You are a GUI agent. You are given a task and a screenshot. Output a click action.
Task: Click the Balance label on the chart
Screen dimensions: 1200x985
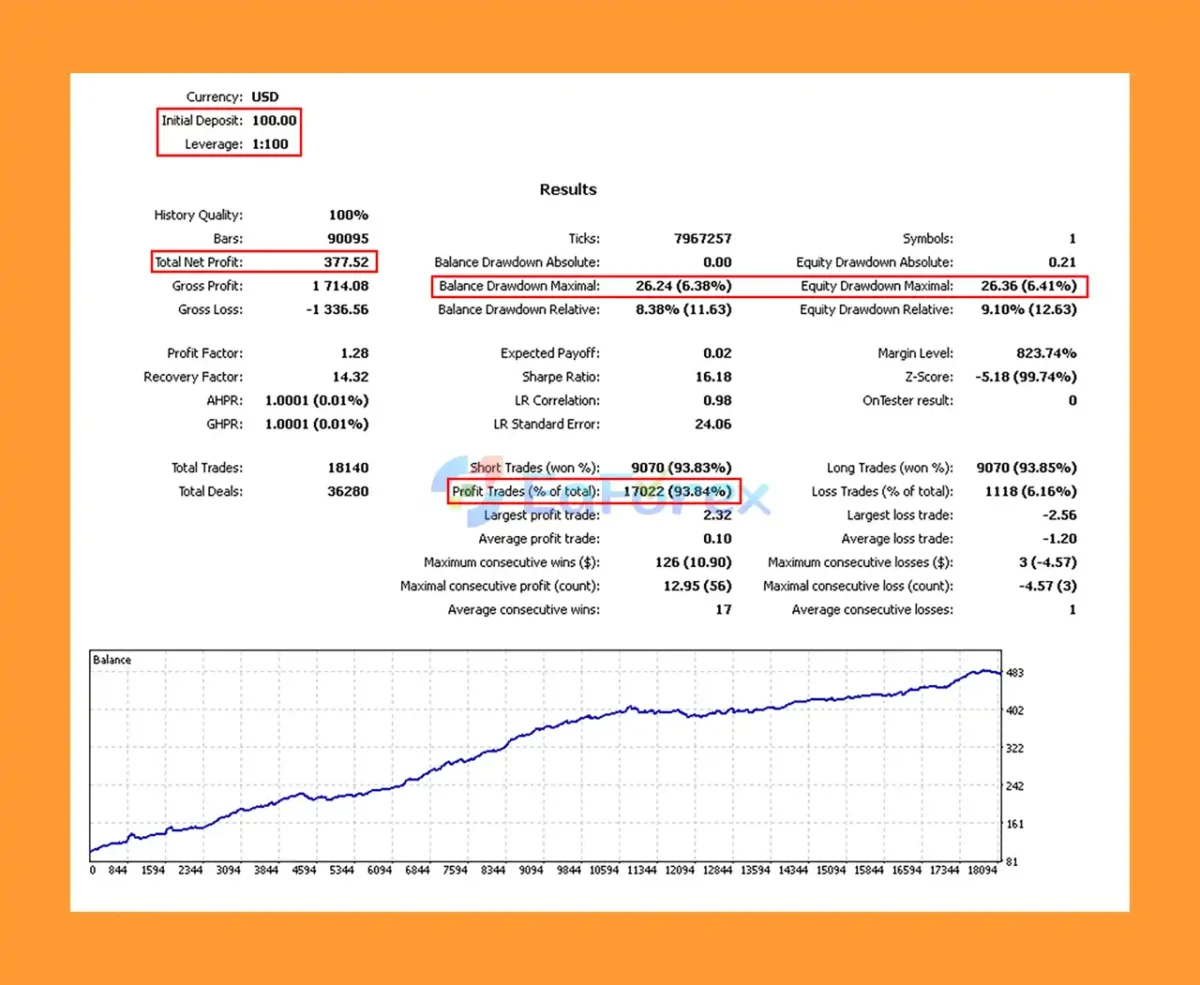pos(112,660)
